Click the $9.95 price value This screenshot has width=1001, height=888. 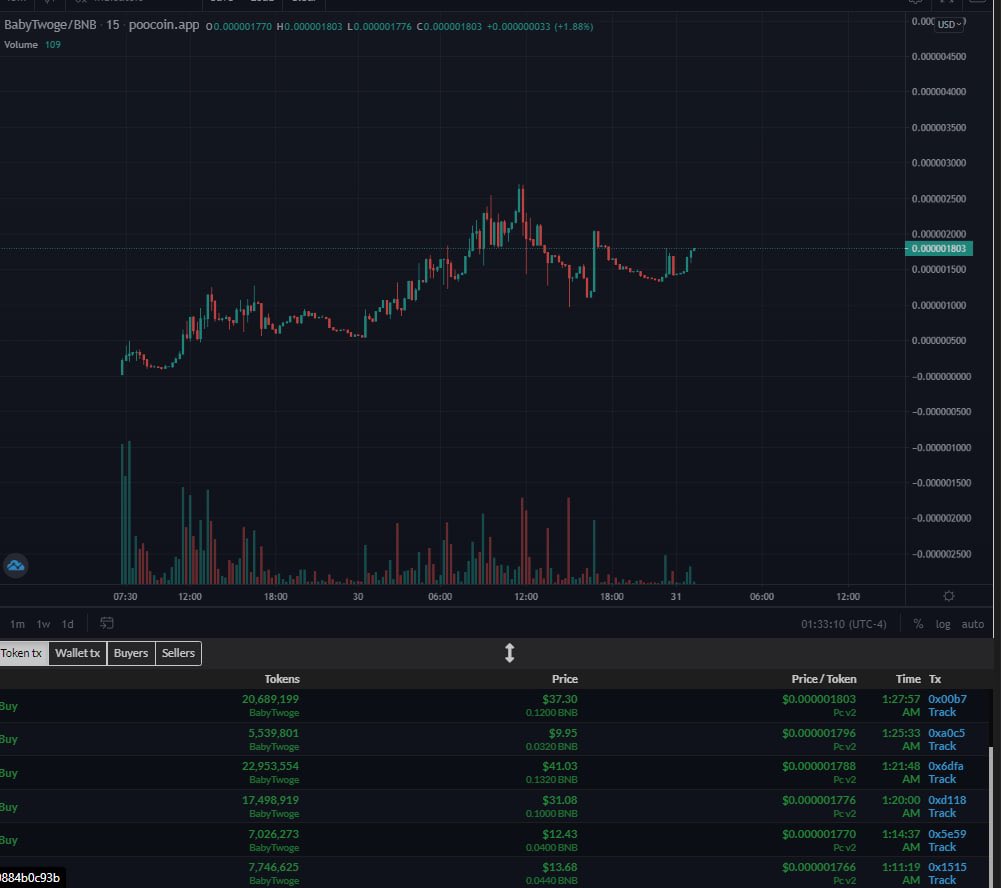(562, 733)
